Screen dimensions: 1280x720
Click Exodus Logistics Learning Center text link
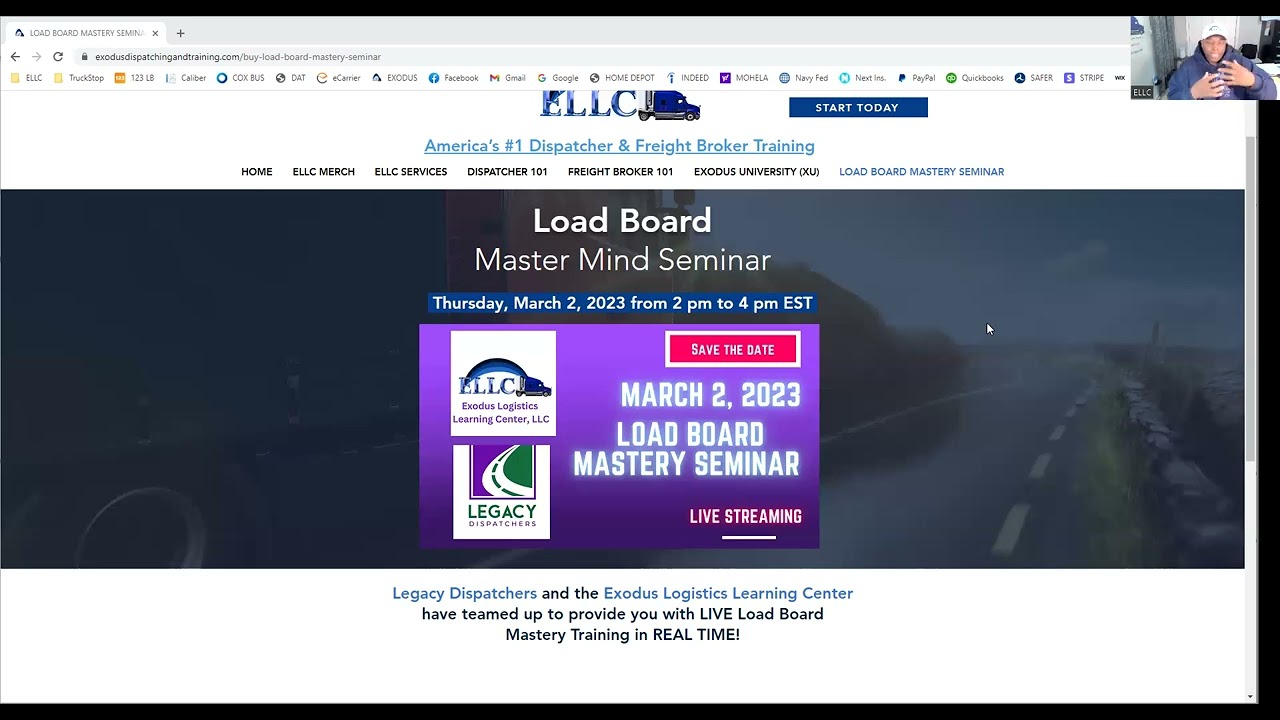(728, 593)
